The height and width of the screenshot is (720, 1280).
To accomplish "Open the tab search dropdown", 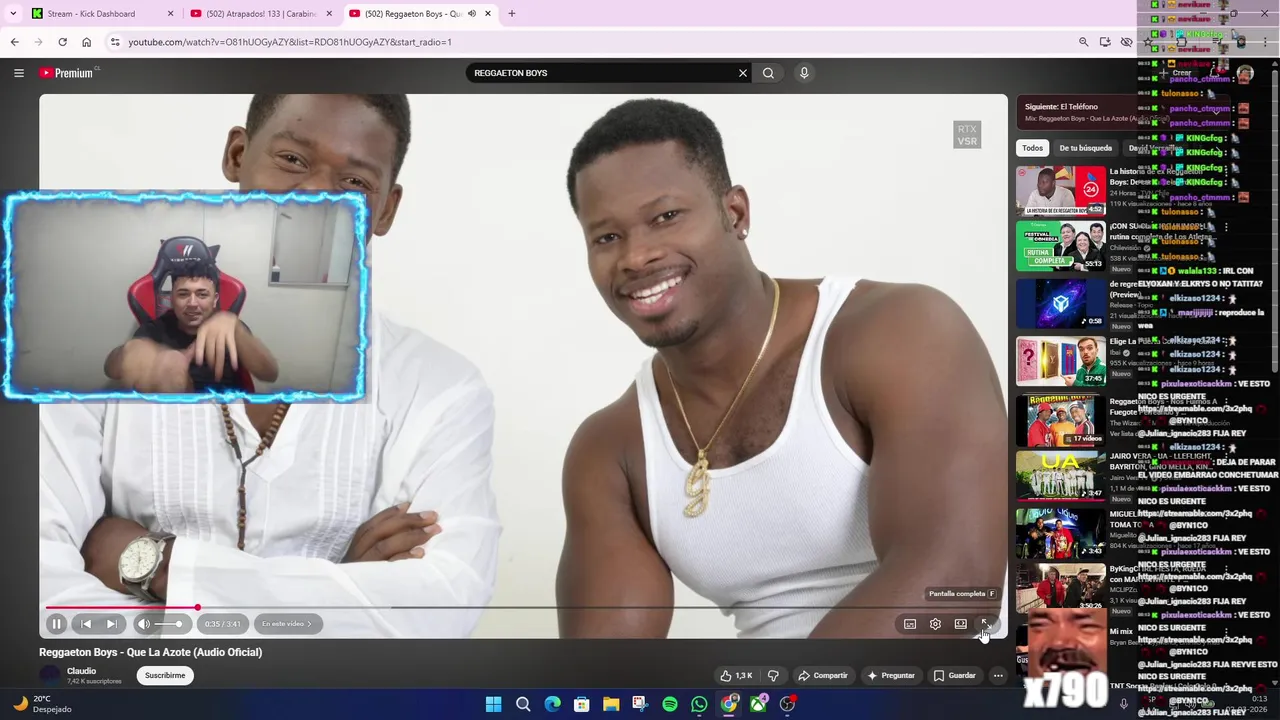I will click(13, 14).
